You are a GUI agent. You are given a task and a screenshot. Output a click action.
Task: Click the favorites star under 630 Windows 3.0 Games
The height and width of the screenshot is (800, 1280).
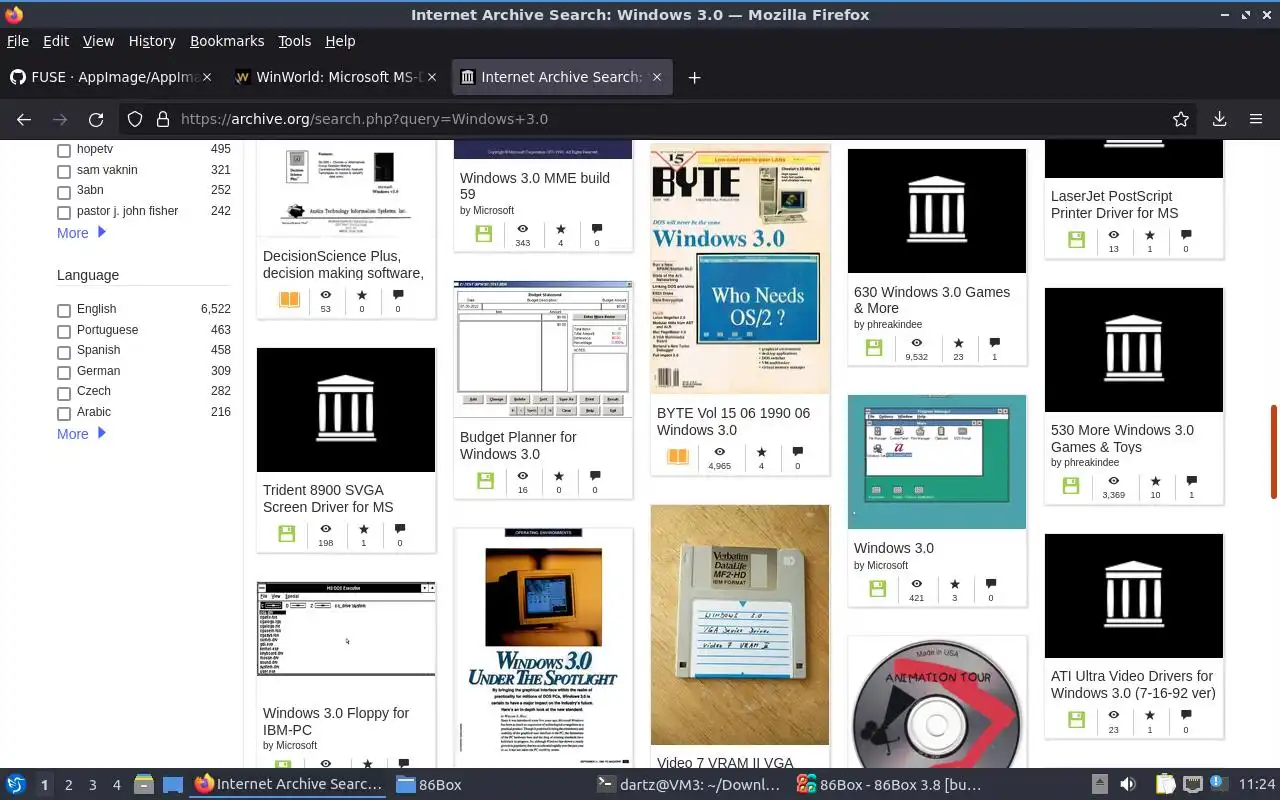tap(958, 343)
